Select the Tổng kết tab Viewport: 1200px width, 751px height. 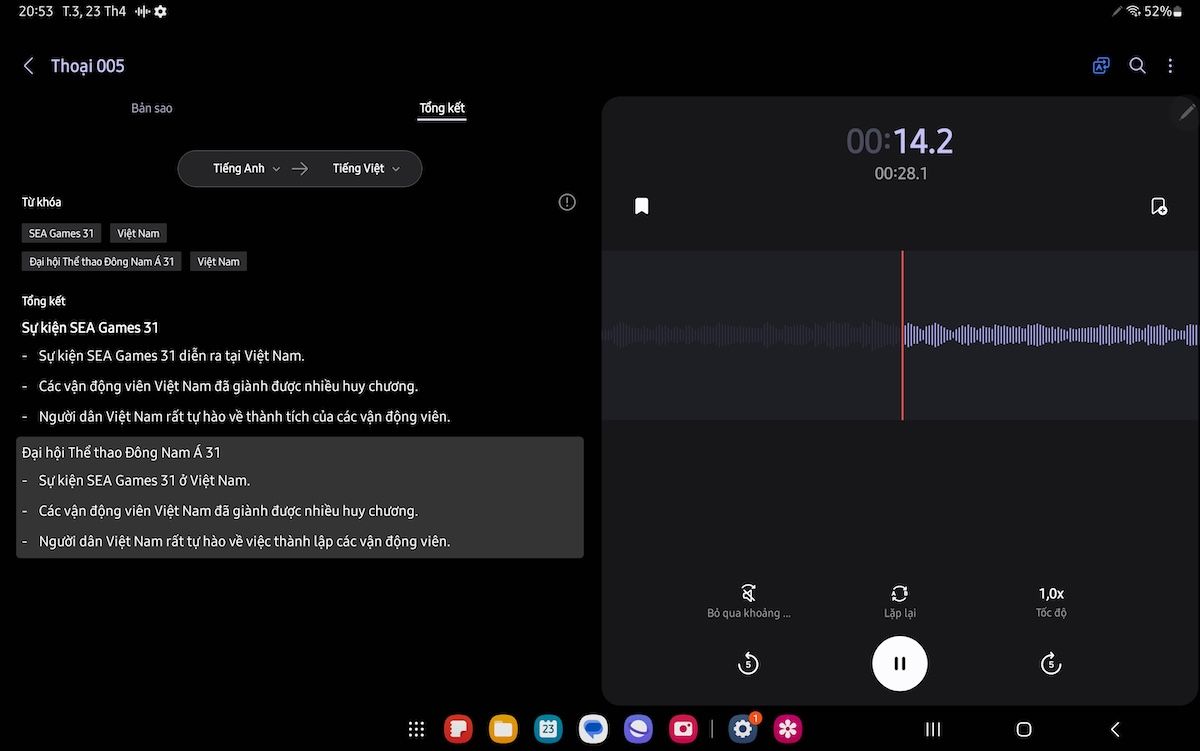click(x=442, y=108)
